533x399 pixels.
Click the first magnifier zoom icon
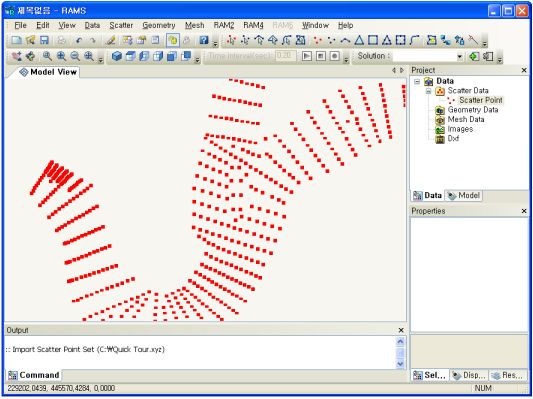pos(47,56)
